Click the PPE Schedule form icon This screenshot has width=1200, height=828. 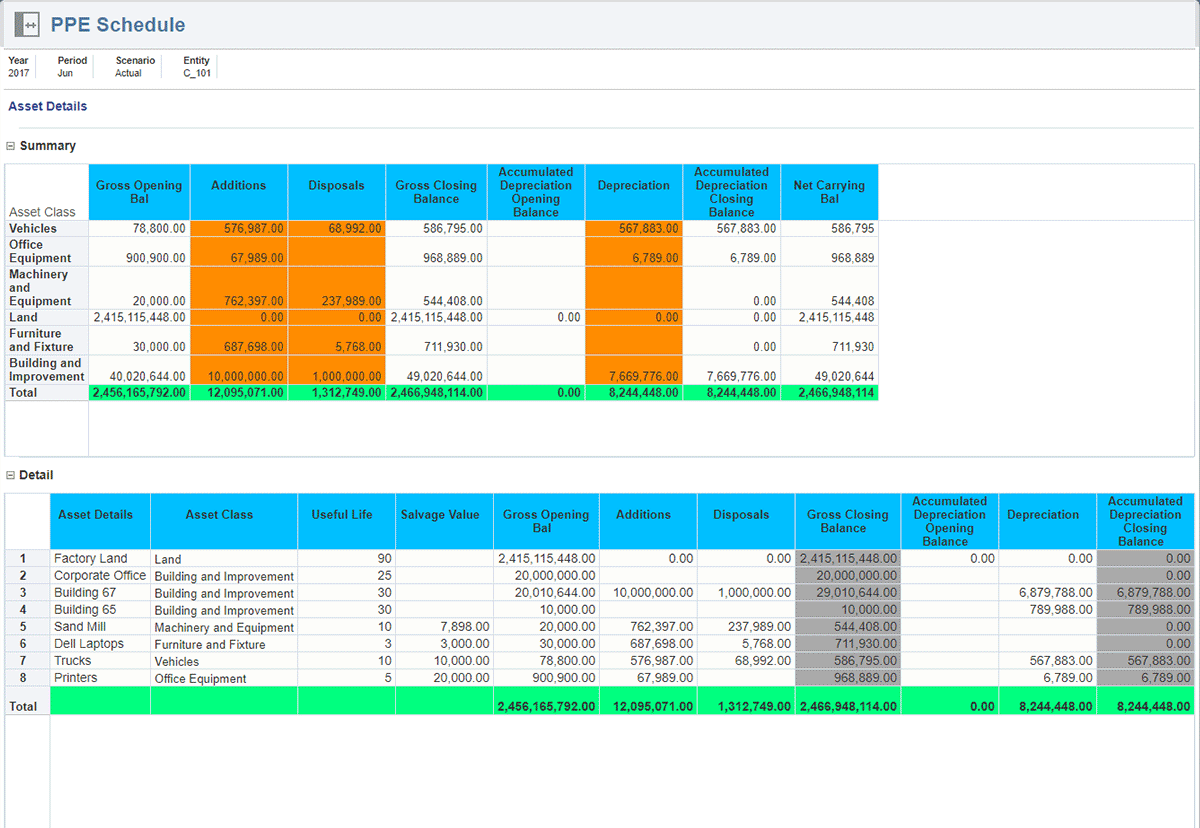(x=27, y=25)
